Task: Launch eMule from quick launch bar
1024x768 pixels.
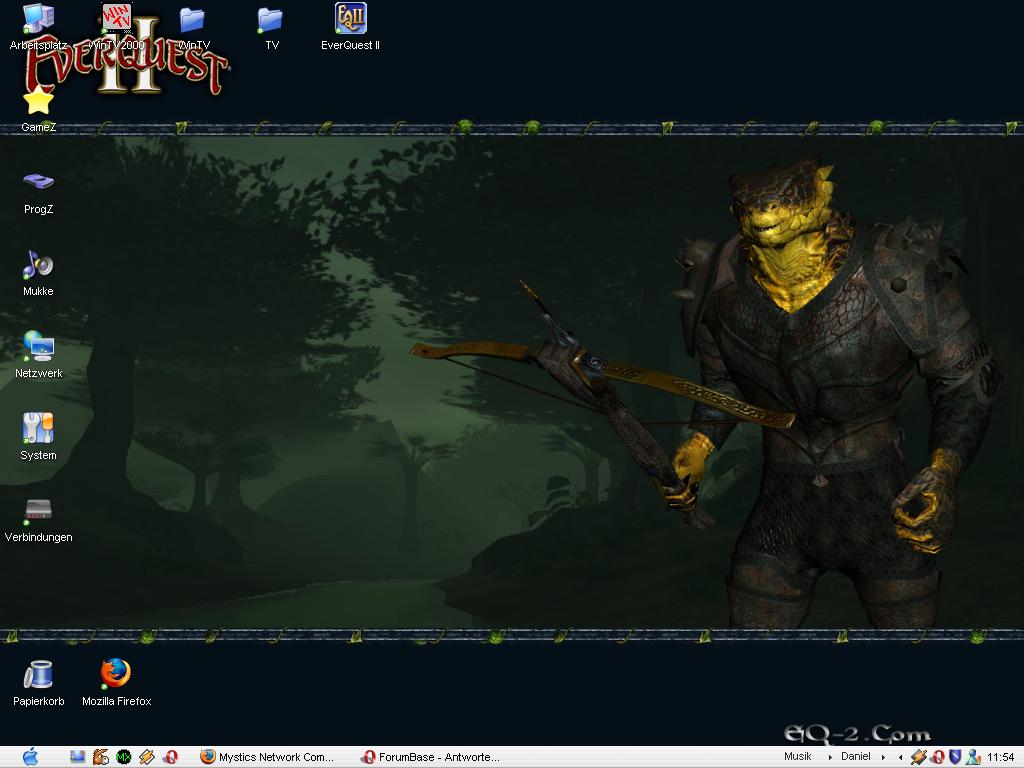Action: pyautogui.click(x=101, y=757)
